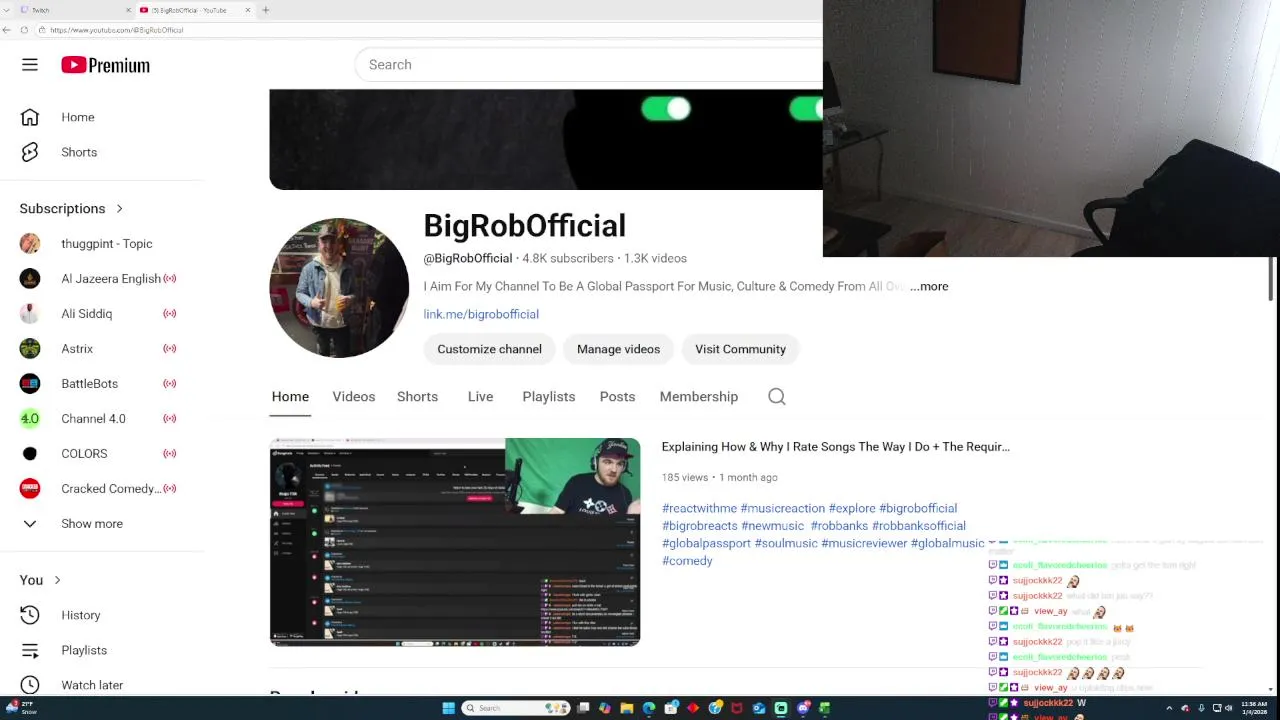
Task: Click the YouTube Premium logo
Action: coord(105,65)
